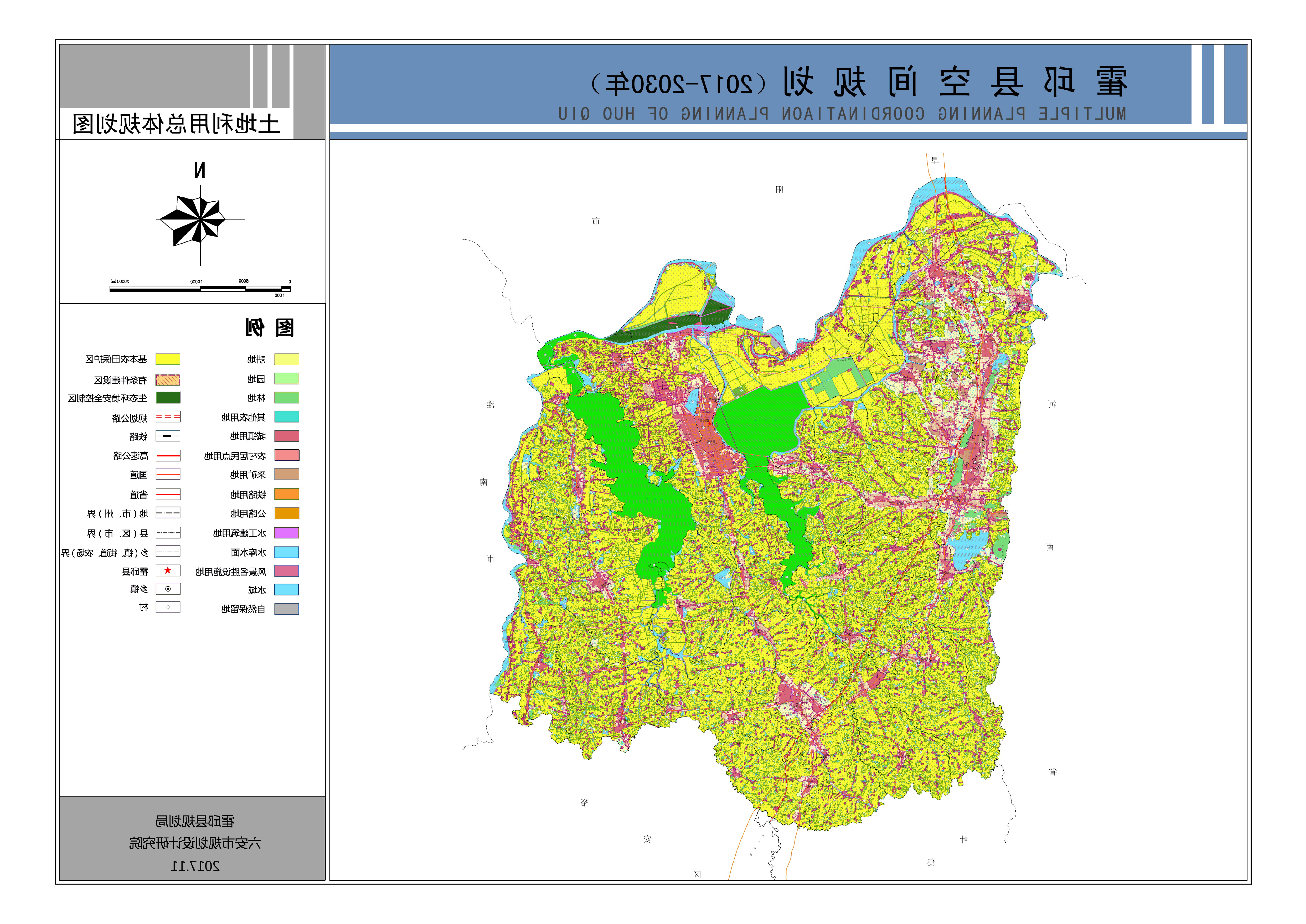Click the 其他农用地 turquoise swatch
The height and width of the screenshot is (924, 1306).
tap(287, 417)
